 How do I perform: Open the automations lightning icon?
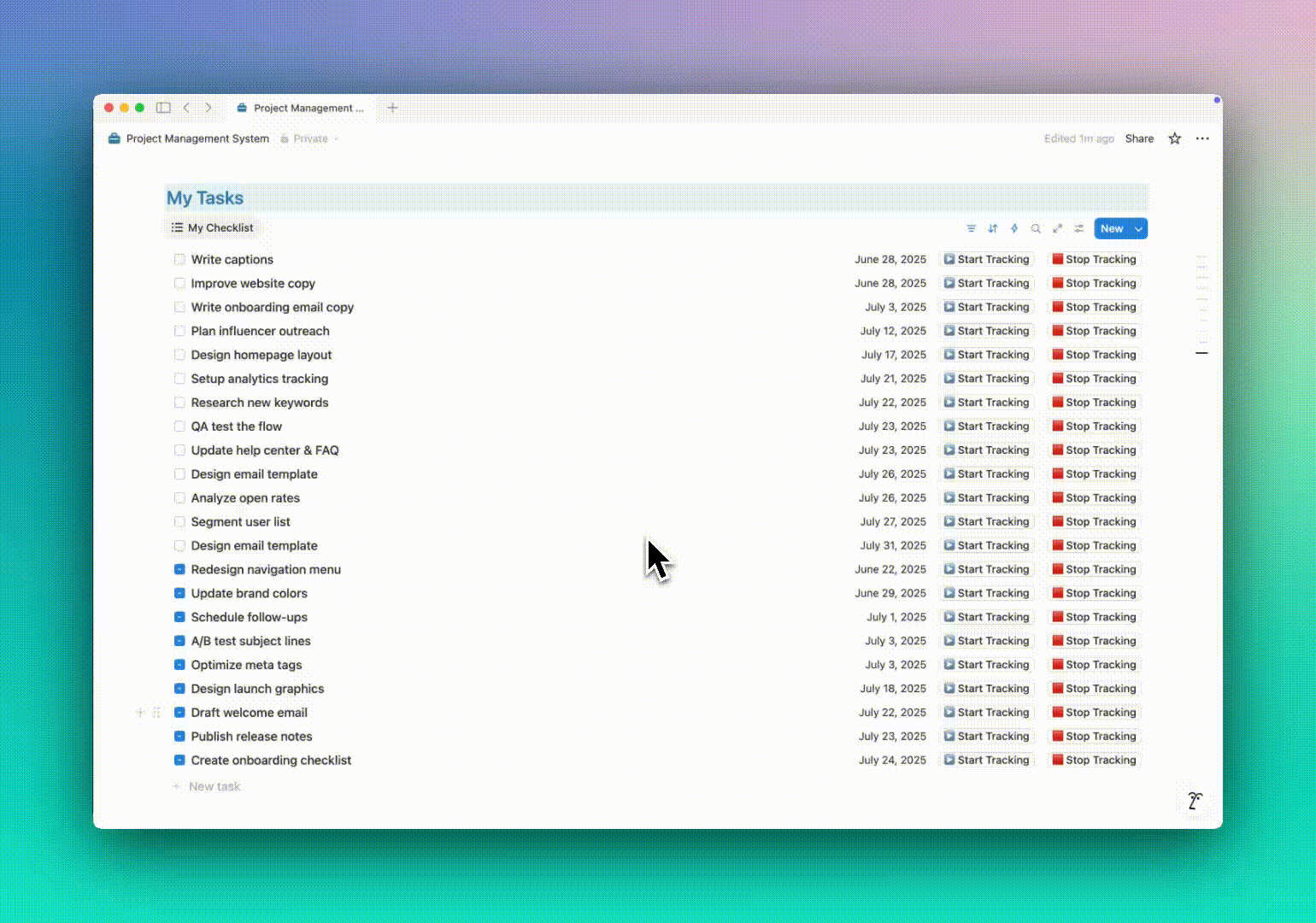pyautogui.click(x=1014, y=228)
